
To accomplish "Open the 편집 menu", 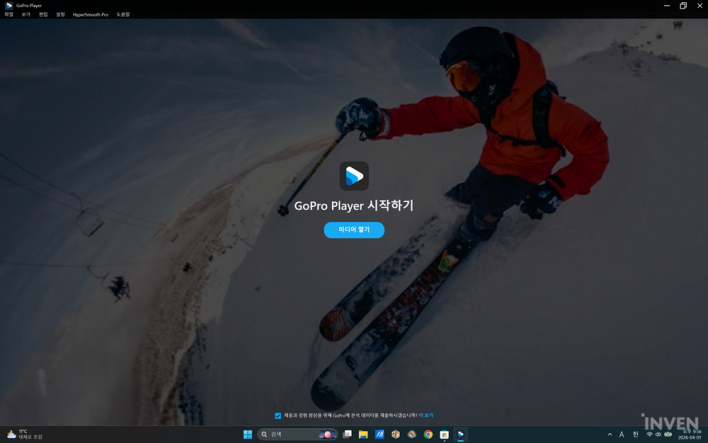I will pos(43,15).
